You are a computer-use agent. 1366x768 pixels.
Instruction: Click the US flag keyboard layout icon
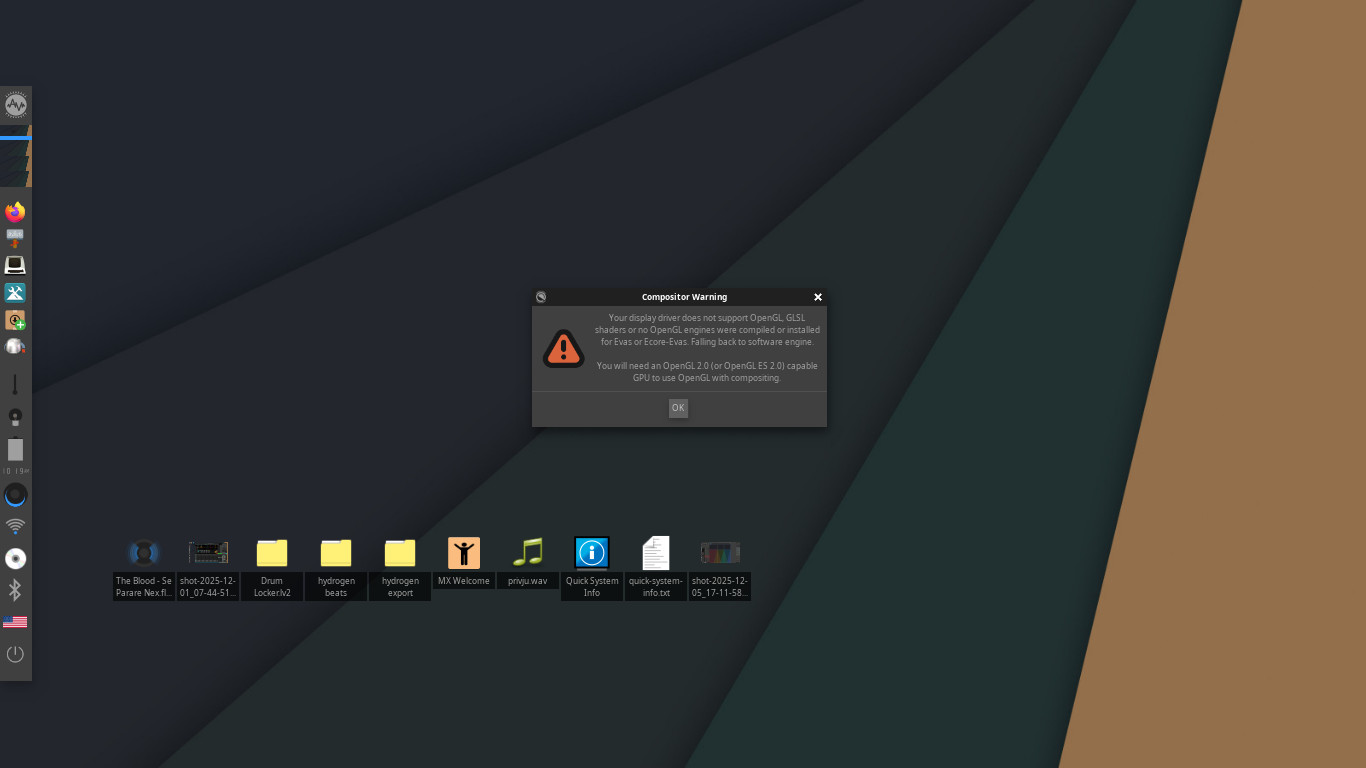click(x=15, y=622)
